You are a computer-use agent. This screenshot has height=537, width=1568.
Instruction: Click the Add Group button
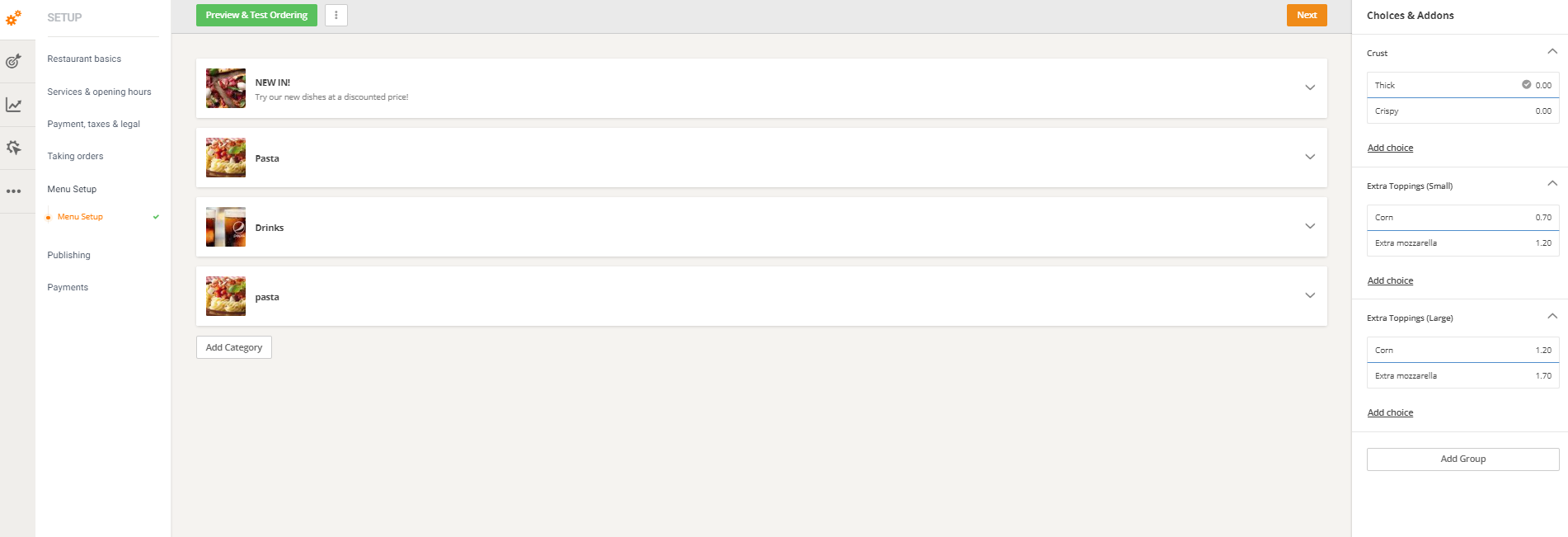1462,459
